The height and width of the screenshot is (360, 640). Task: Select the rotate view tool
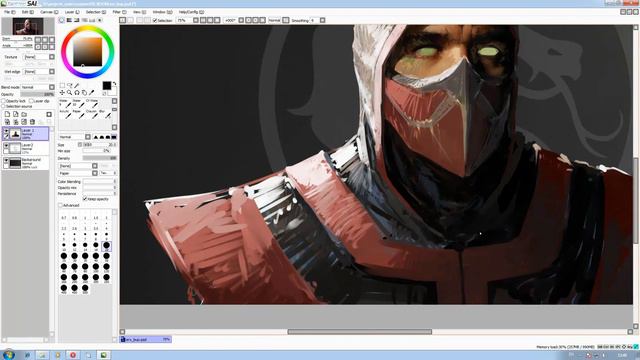tap(77, 93)
